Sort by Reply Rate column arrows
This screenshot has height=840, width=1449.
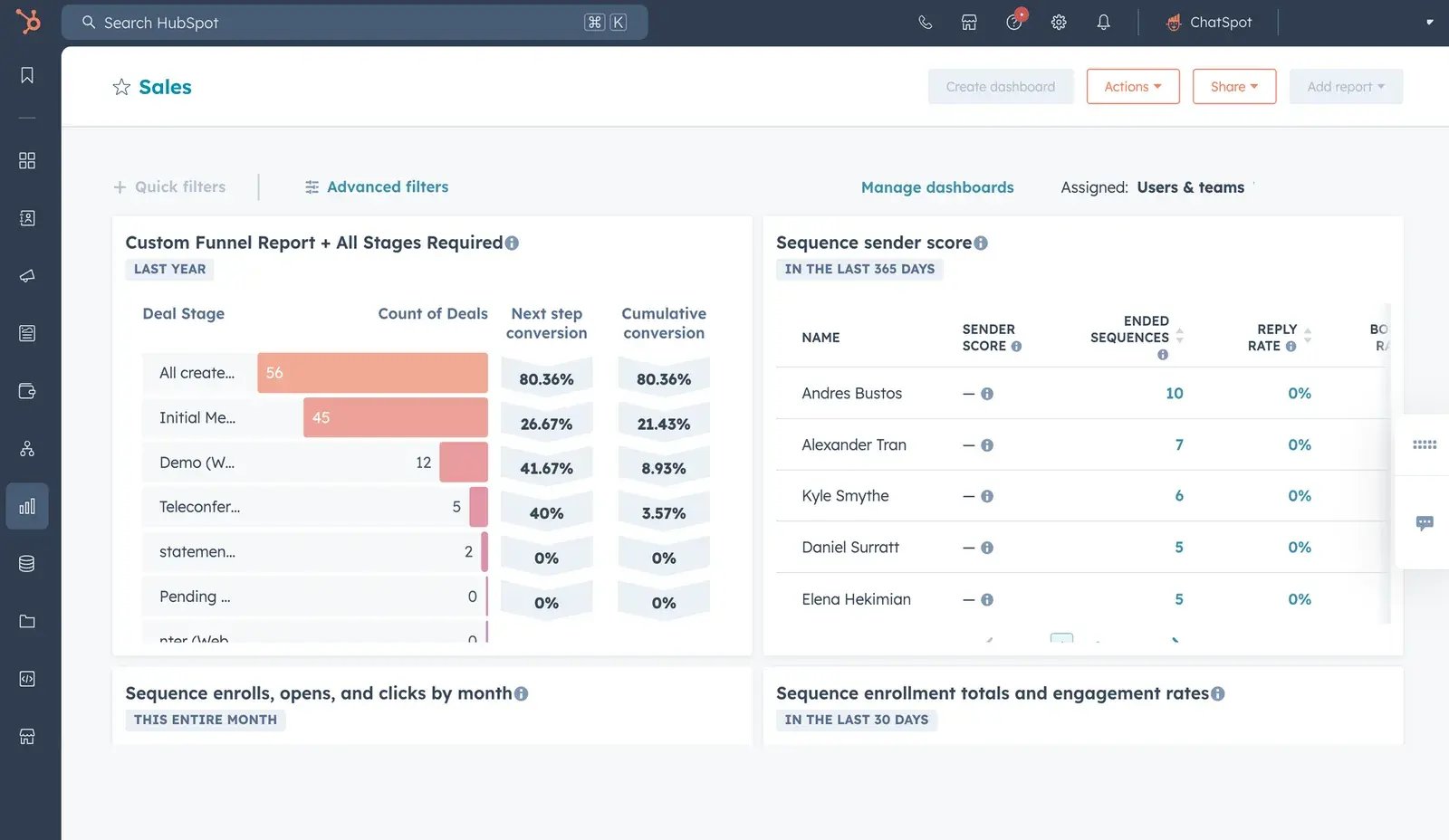pos(1307,336)
